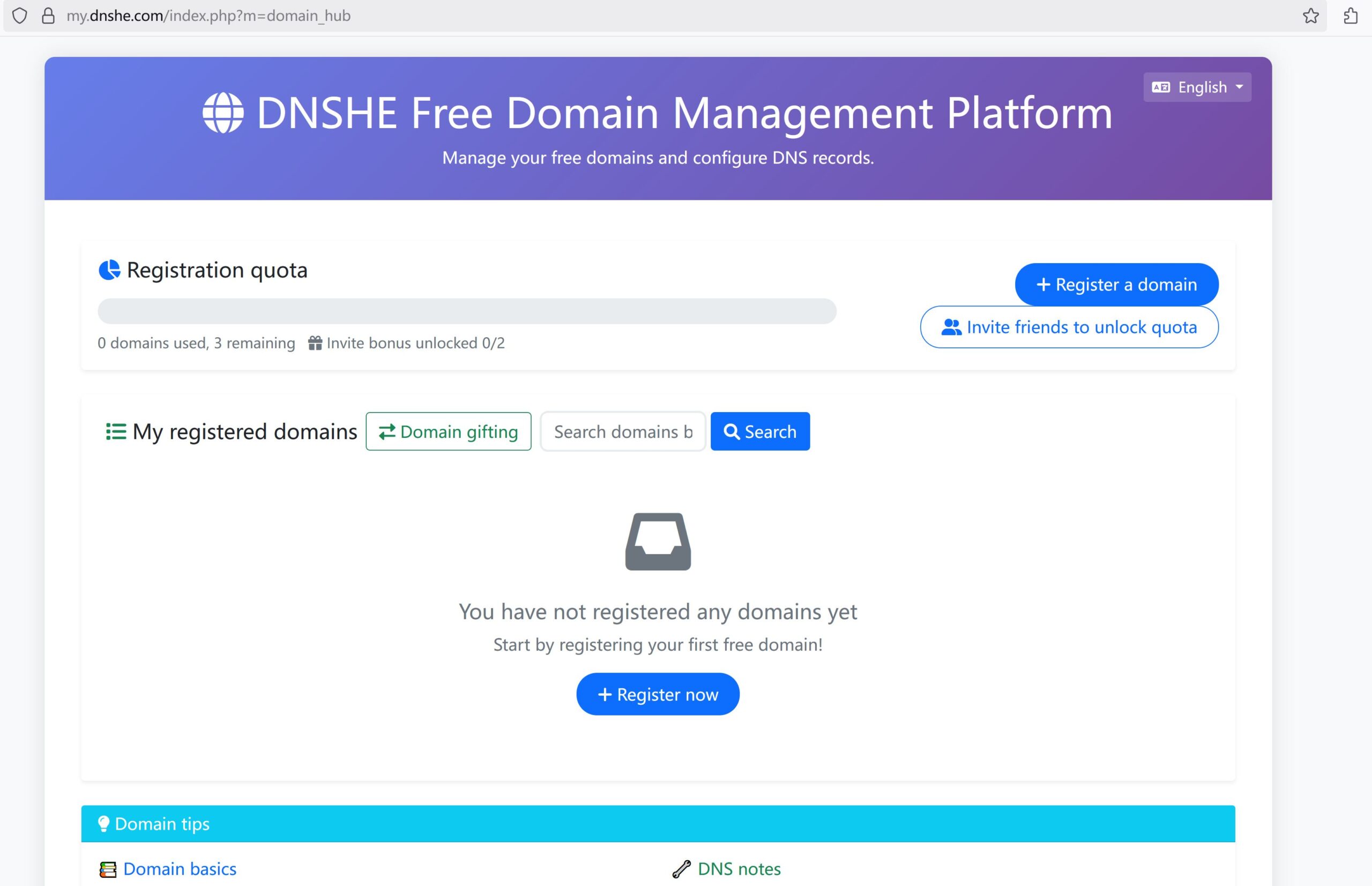Image resolution: width=1372 pixels, height=886 pixels.
Task: Click the books icon beside Domain basics
Action: click(x=107, y=868)
